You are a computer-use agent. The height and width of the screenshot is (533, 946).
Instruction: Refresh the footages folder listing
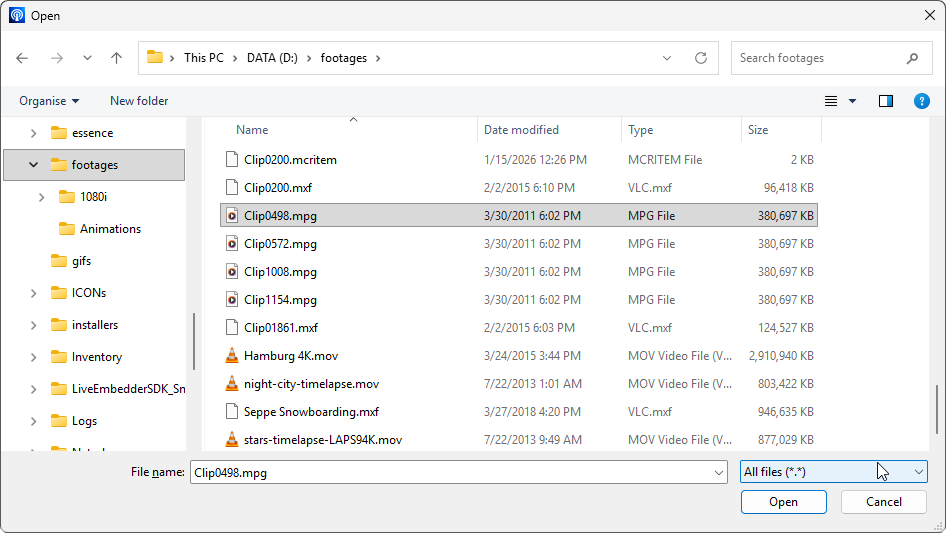click(701, 58)
